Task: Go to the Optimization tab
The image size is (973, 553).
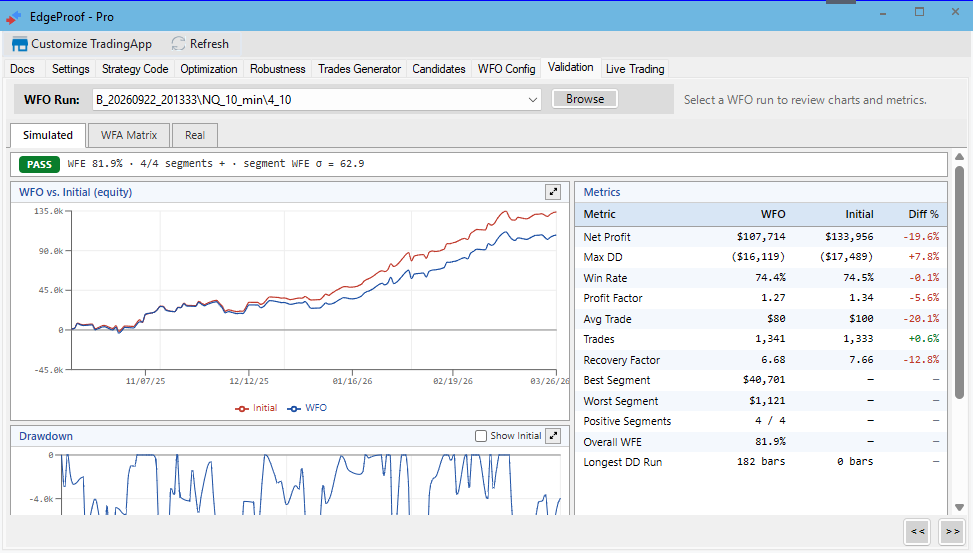Action: (x=208, y=69)
